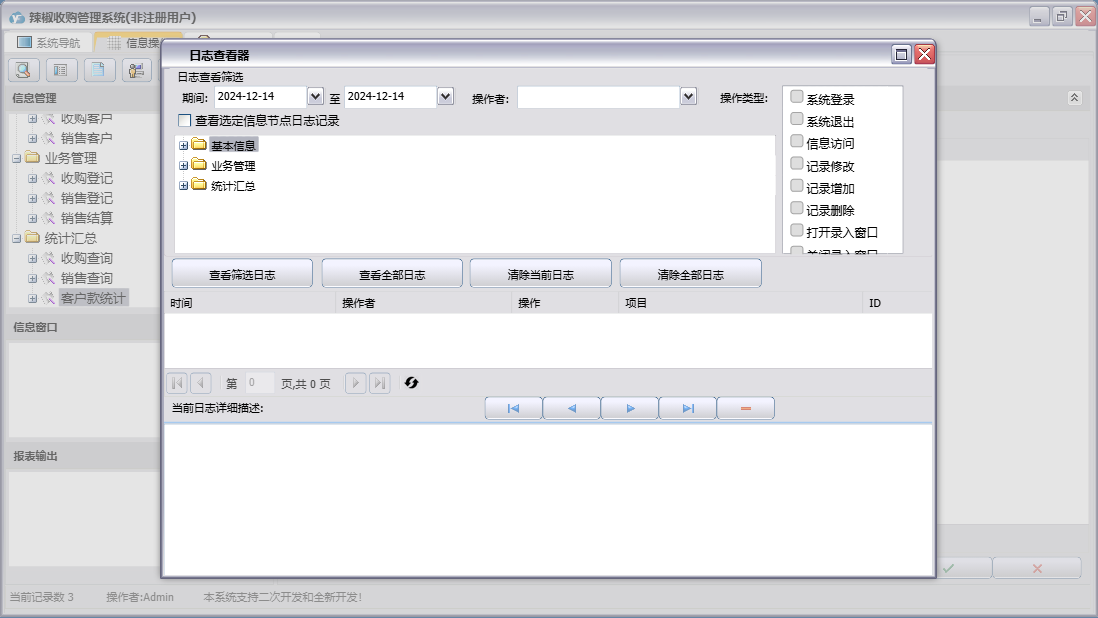Go to first log page

(x=177, y=383)
